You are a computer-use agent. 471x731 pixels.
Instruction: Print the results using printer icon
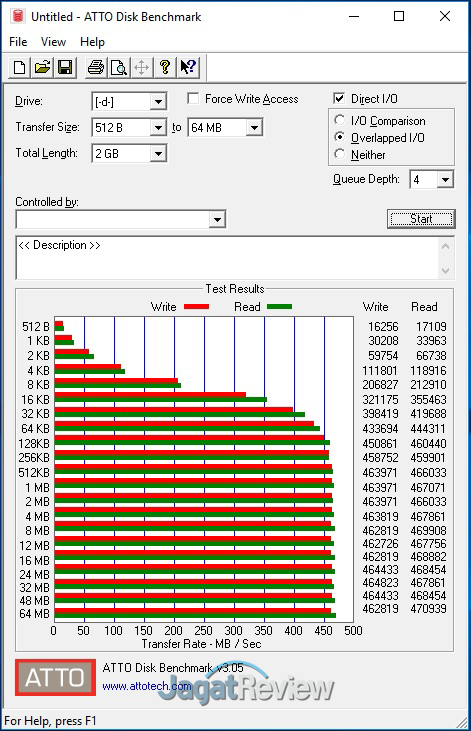tap(96, 68)
